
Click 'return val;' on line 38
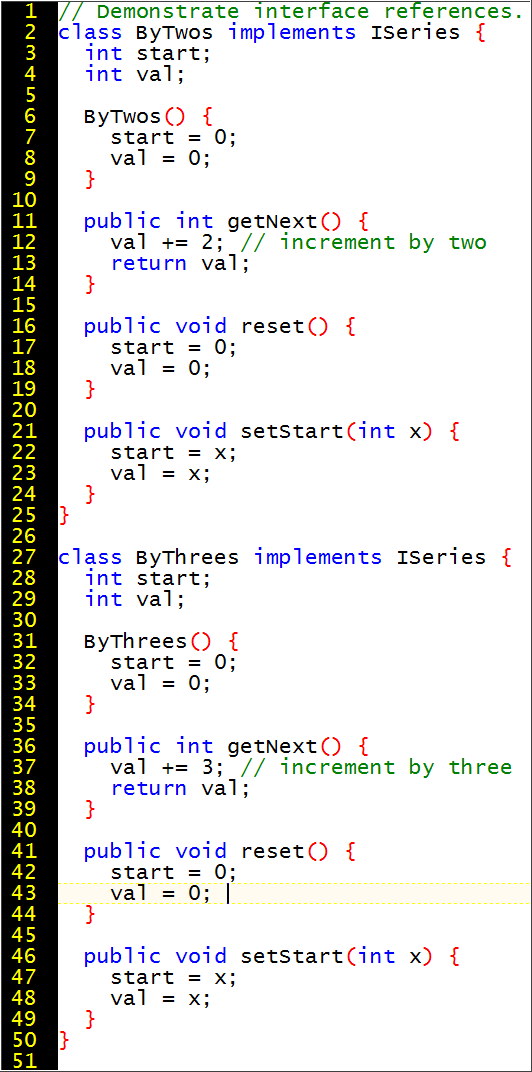(x=181, y=788)
